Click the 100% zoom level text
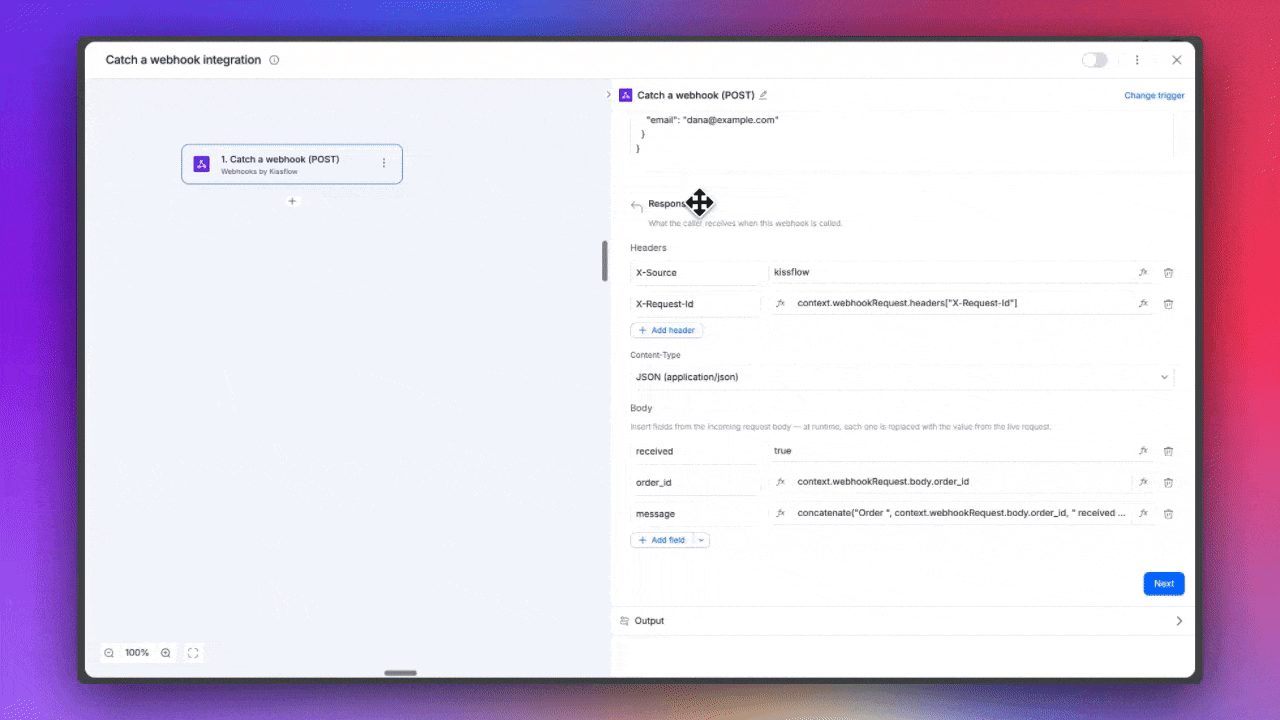This screenshot has height=720, width=1280. (137, 653)
